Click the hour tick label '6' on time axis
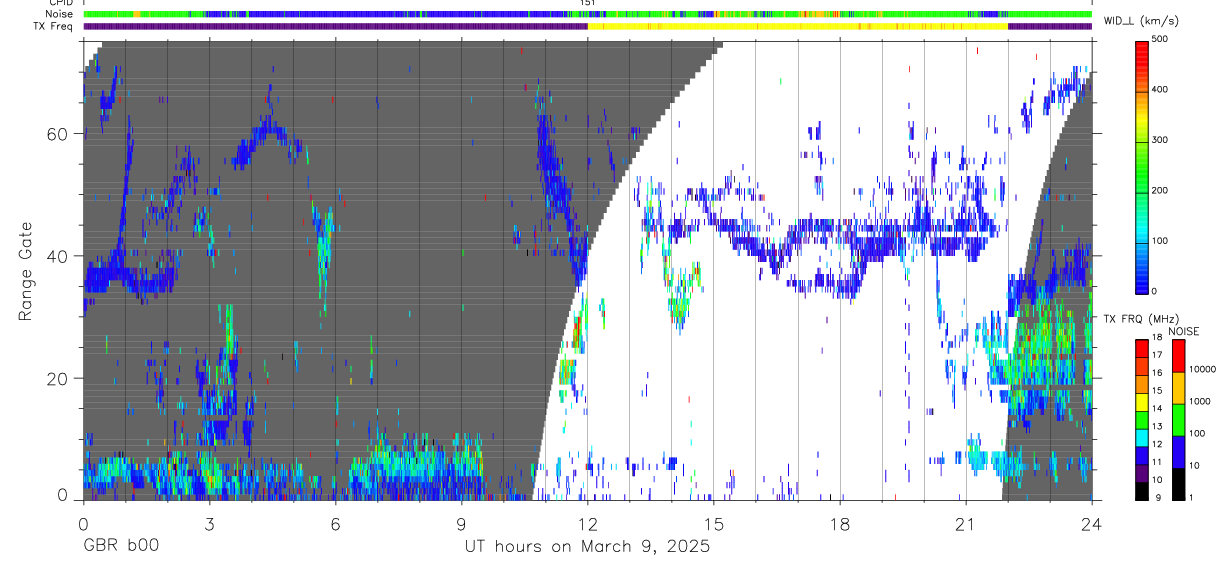This screenshot has height=567, width=1228. 335,523
